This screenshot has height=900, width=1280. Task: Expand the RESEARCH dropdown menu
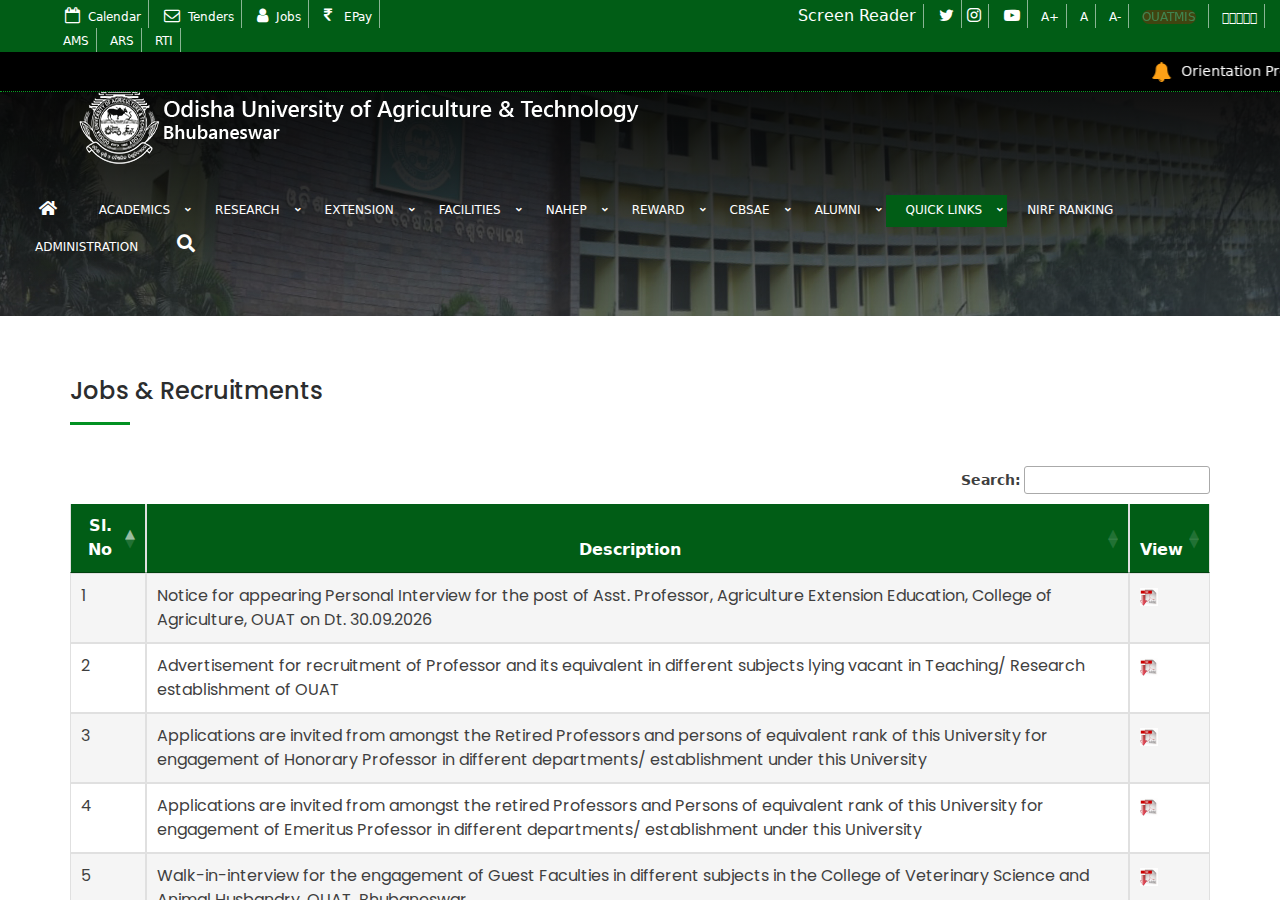[256, 210]
